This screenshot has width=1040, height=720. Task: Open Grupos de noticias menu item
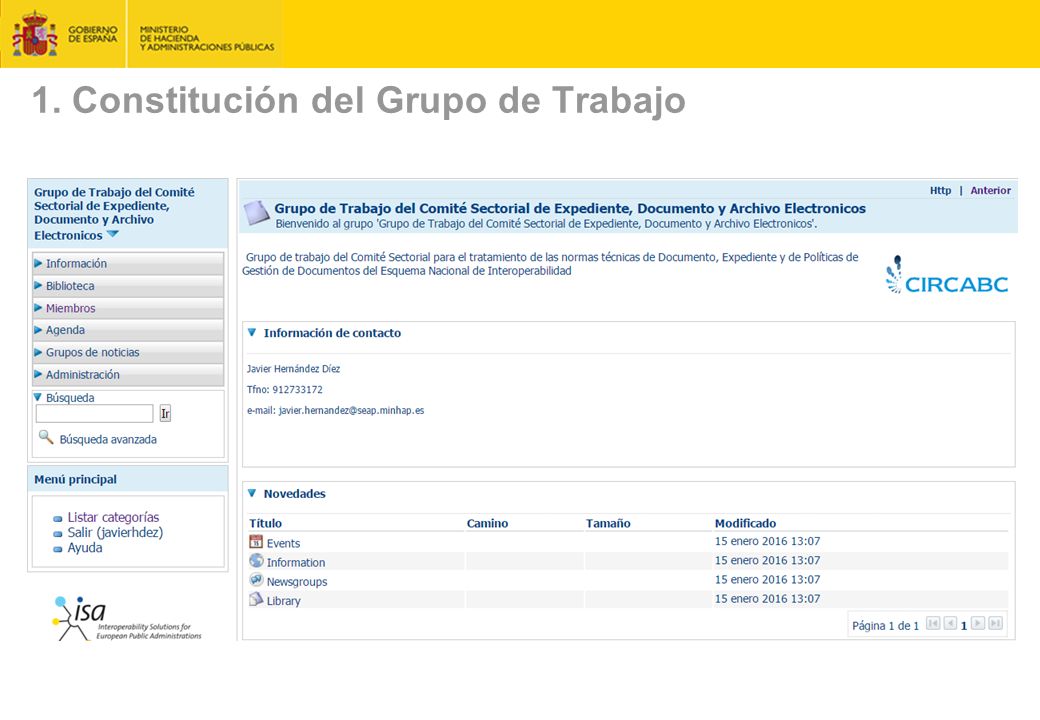click(x=92, y=352)
